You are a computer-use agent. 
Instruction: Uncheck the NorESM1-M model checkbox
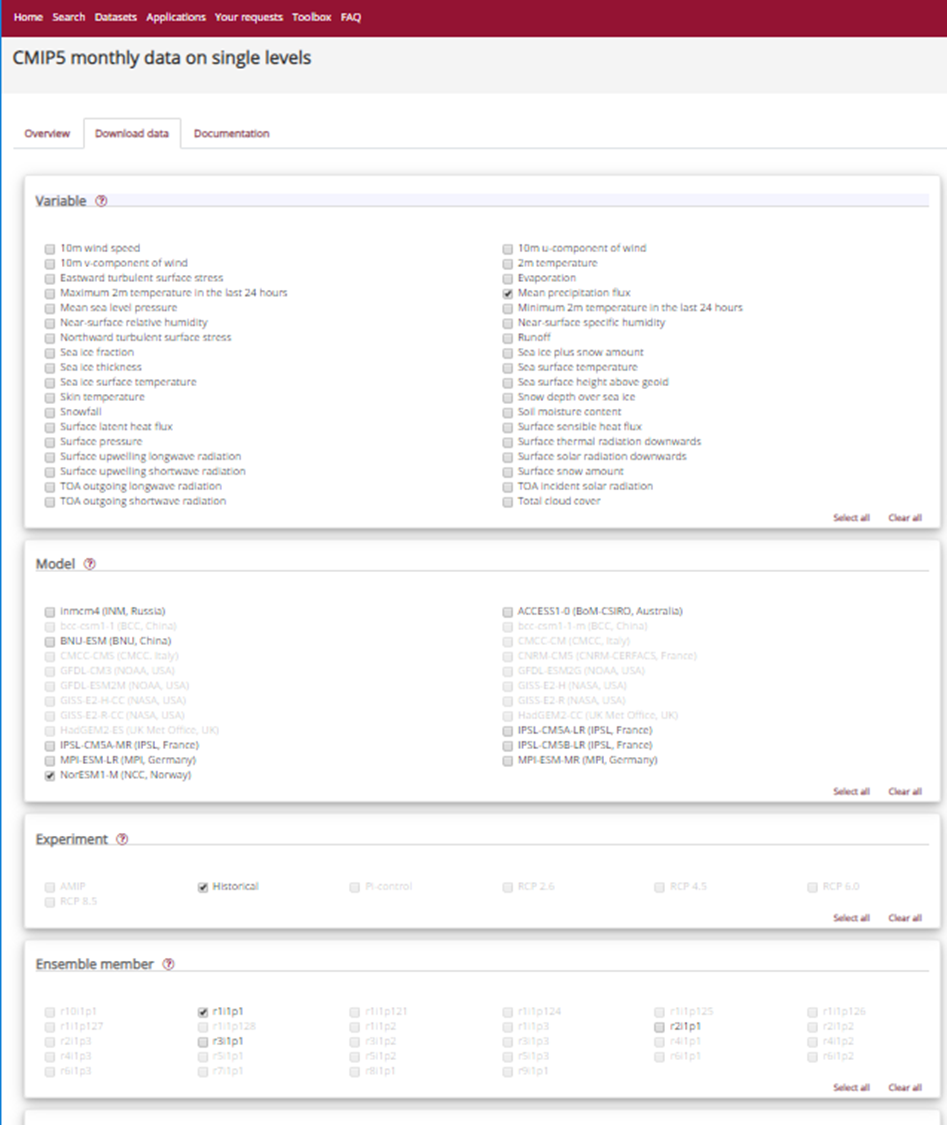click(x=50, y=775)
